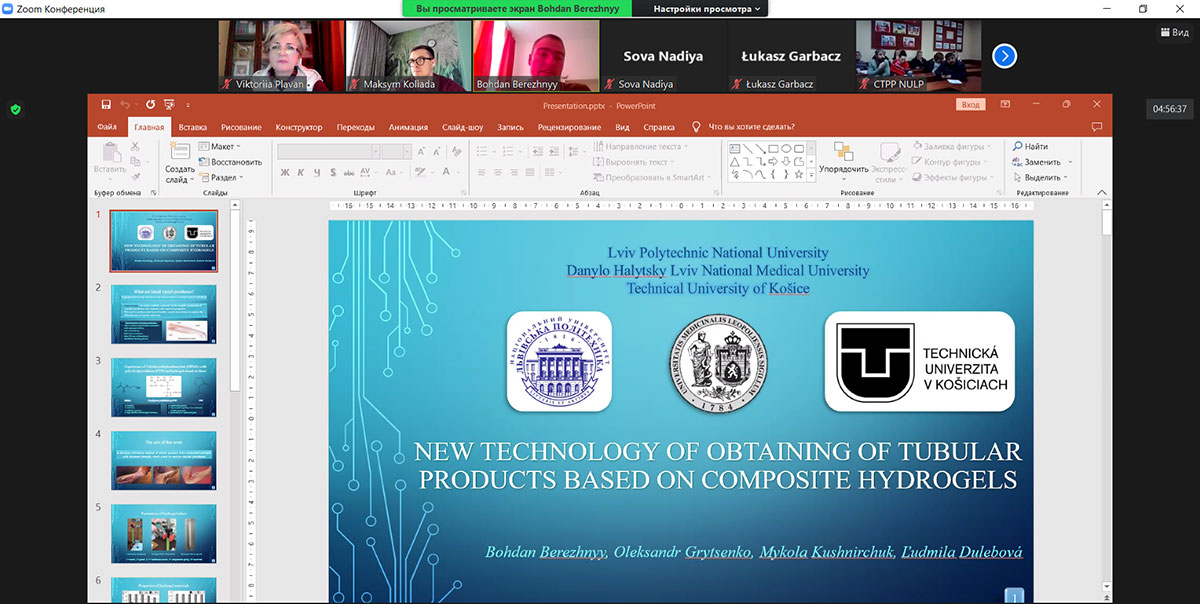Click the comments speech bubble icon
This screenshot has height=604, width=1200.
point(1097,127)
